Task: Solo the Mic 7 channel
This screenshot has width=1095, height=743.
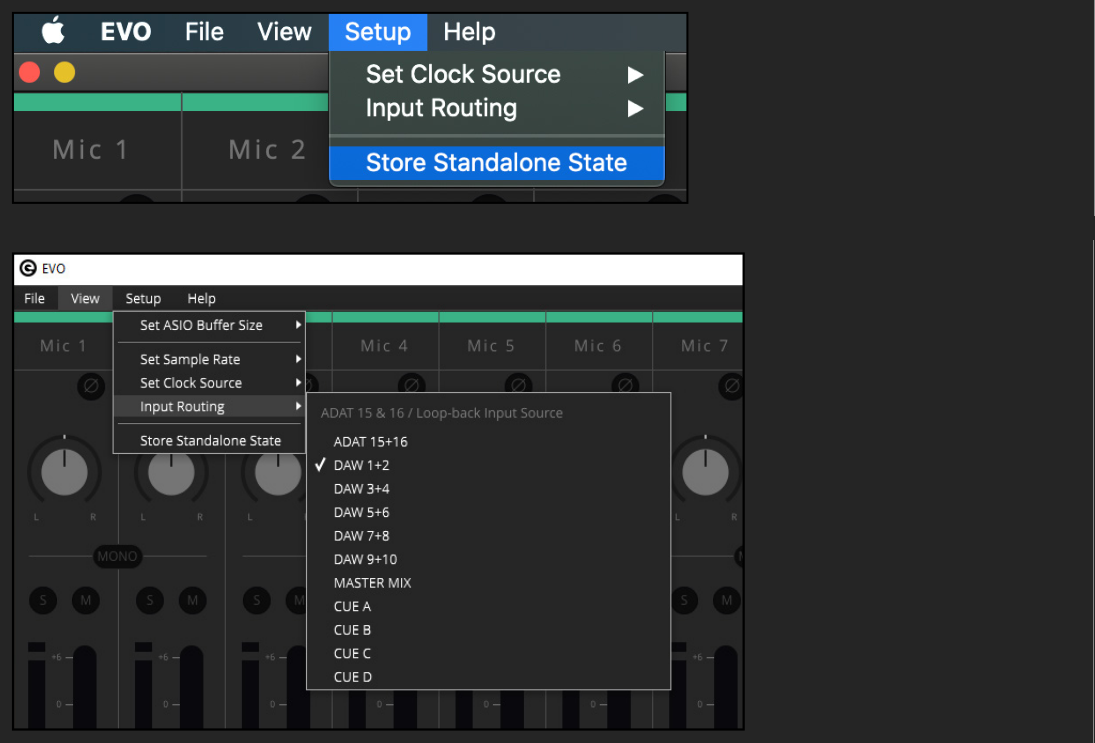Action: pos(684,600)
